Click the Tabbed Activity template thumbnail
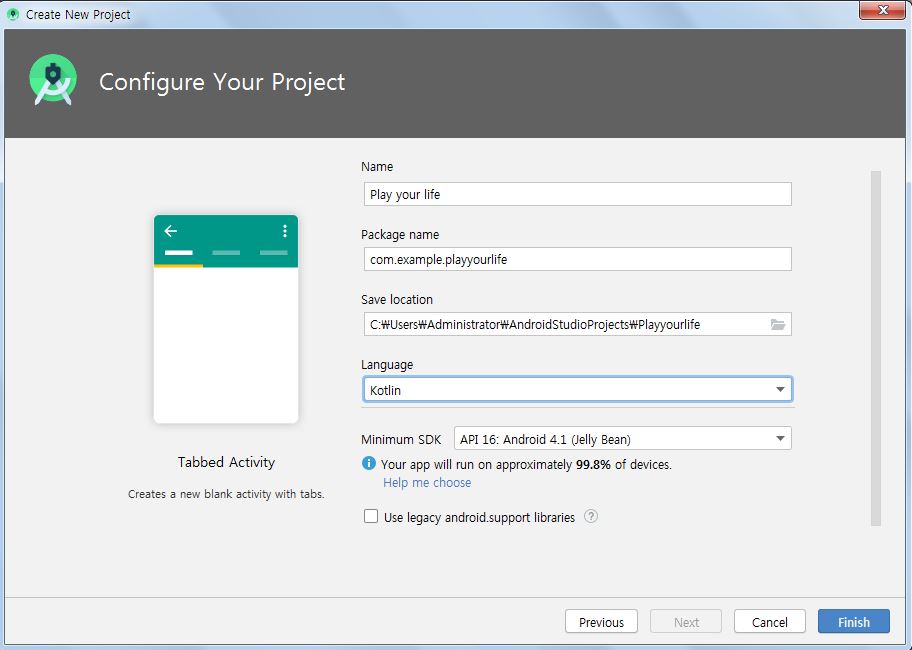The height and width of the screenshot is (650, 912). point(226,319)
